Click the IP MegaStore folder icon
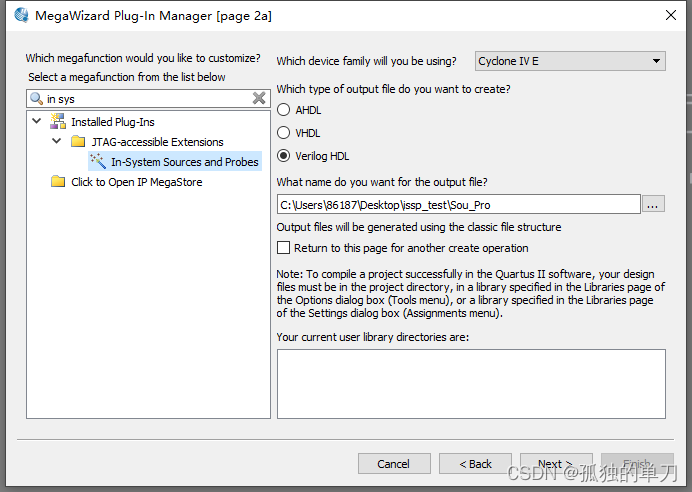This screenshot has width=692, height=492. click(58, 181)
